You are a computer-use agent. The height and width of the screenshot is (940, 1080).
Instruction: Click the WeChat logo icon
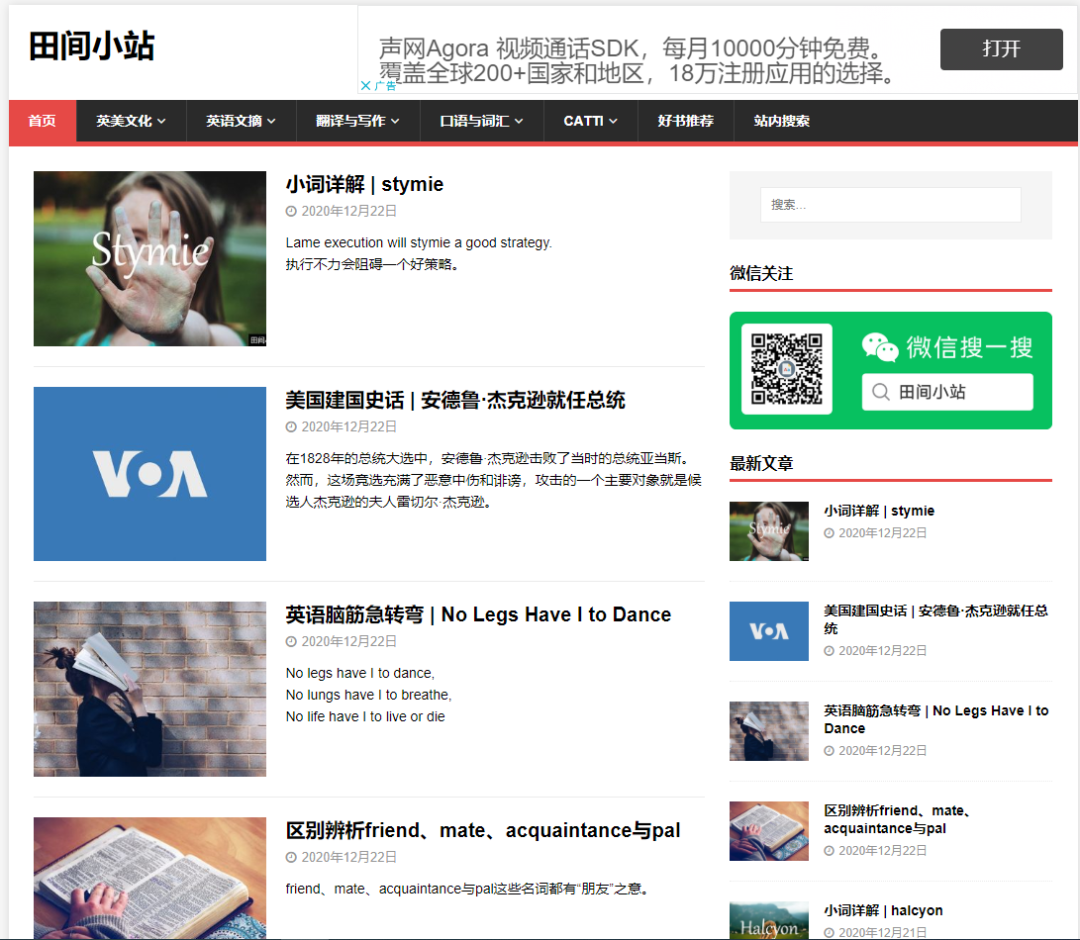point(880,347)
